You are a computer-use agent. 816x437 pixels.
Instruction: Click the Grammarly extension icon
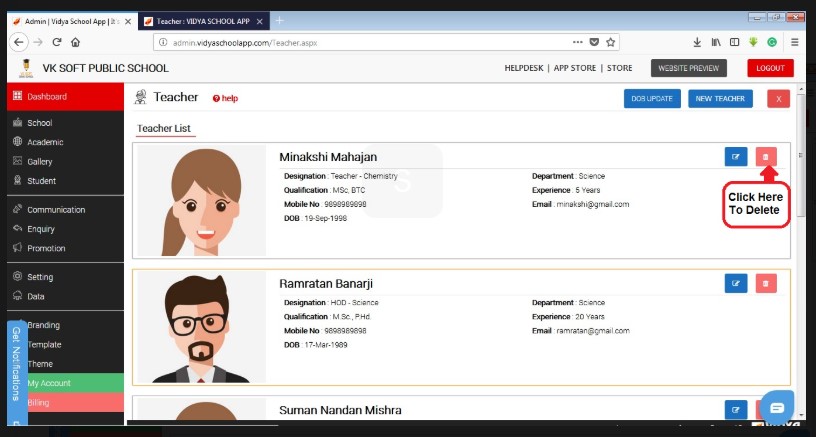pyautogui.click(x=772, y=43)
